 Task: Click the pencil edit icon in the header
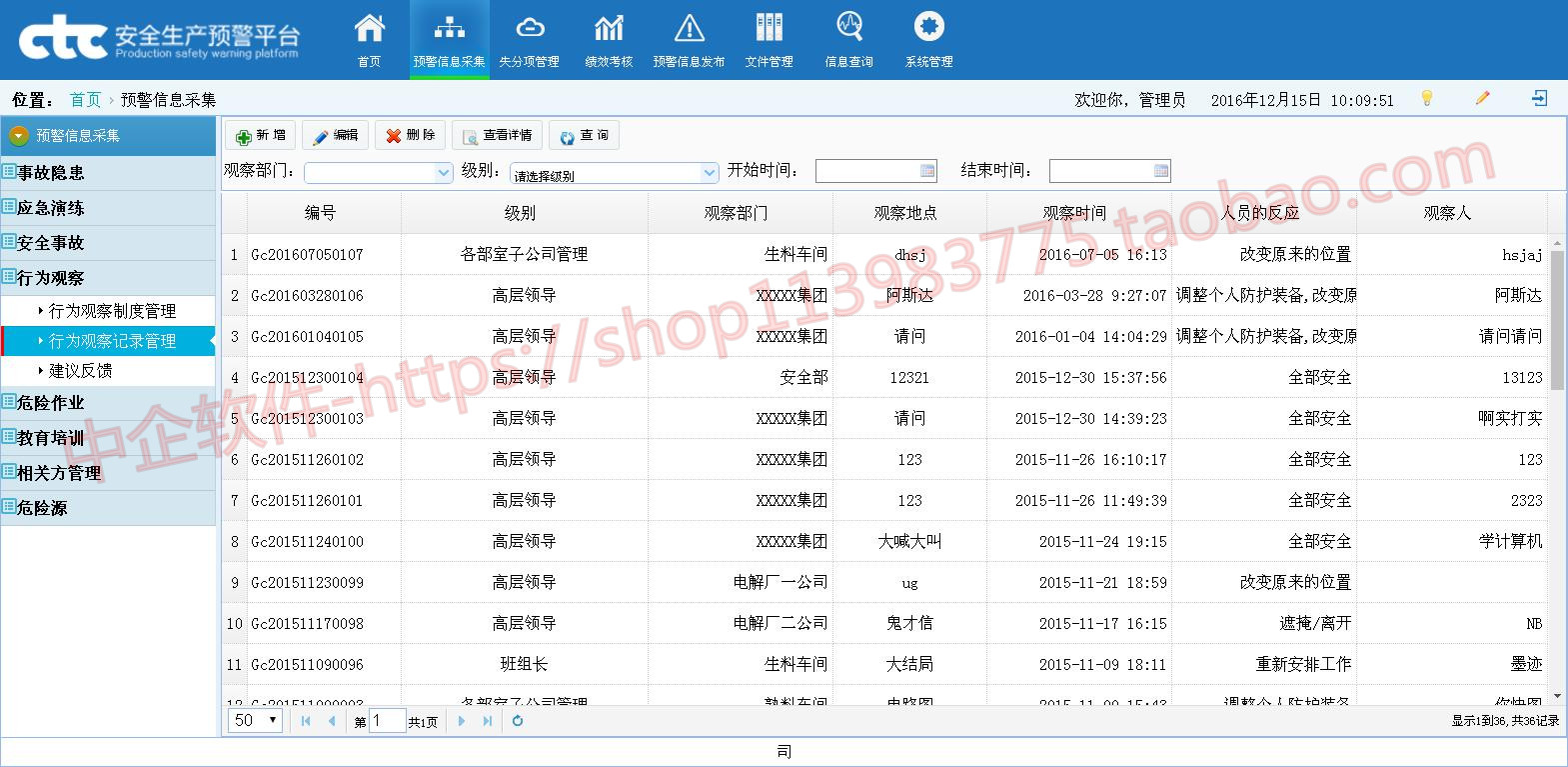pos(1482,98)
